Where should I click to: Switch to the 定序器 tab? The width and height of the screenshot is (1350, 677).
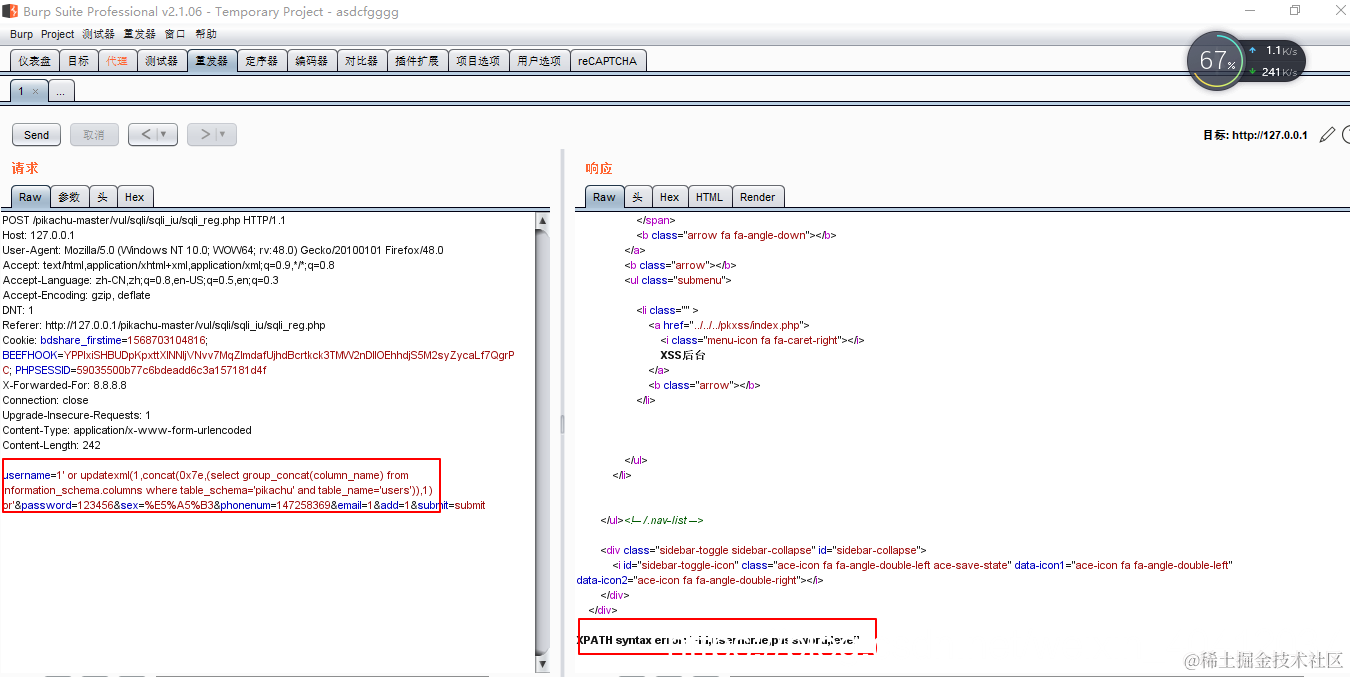[262, 61]
